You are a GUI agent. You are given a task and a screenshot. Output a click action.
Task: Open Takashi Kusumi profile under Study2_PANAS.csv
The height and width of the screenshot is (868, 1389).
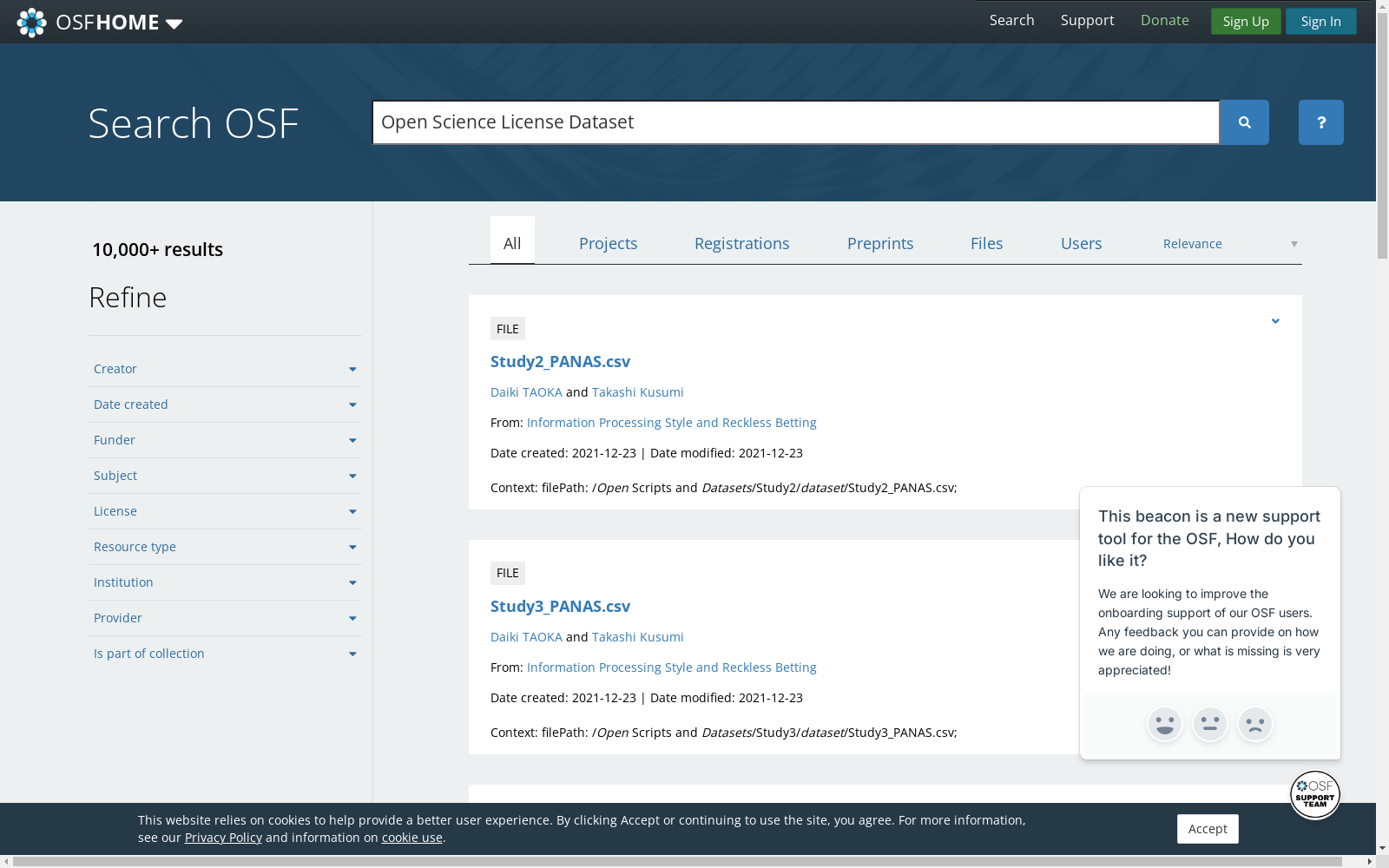point(638,392)
